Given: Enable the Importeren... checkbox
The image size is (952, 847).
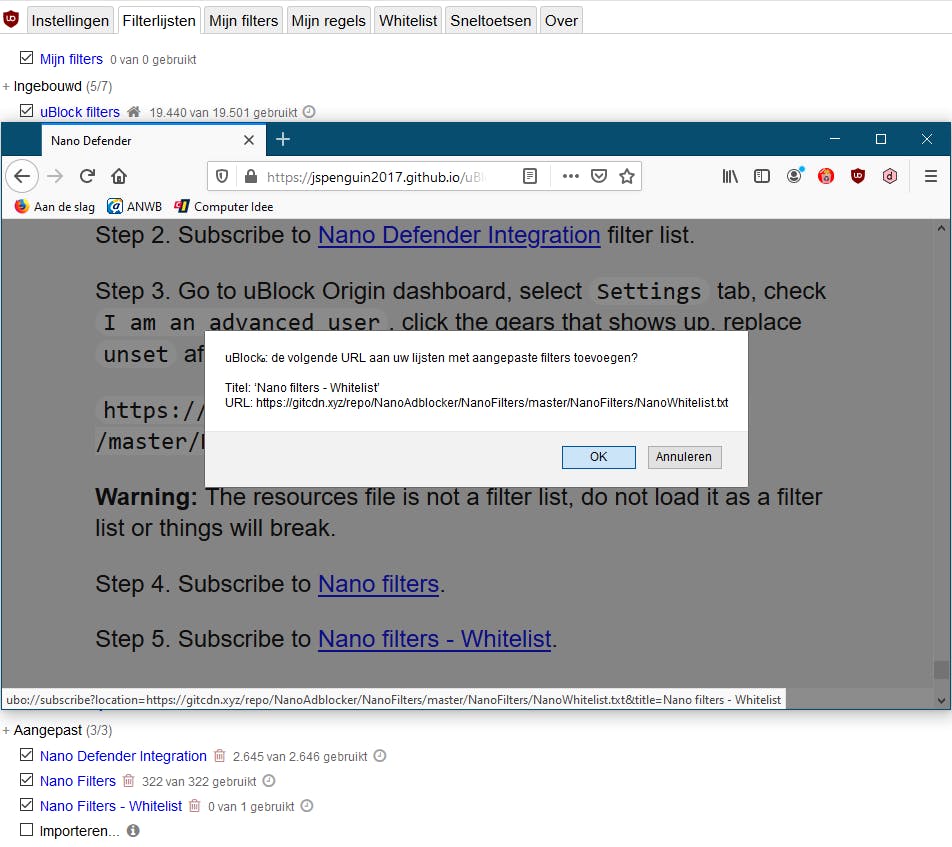Looking at the screenshot, I should pos(26,829).
